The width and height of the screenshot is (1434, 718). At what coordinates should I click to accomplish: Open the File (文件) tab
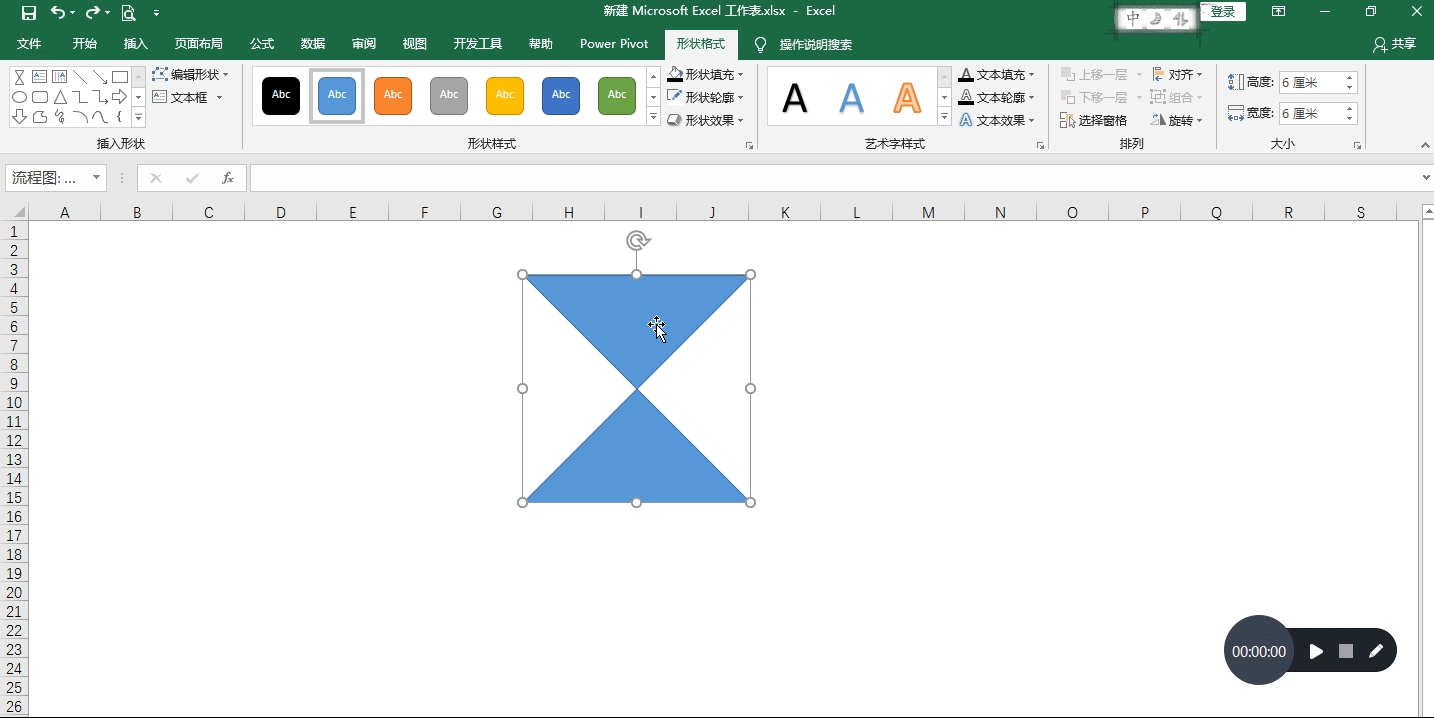(29, 44)
